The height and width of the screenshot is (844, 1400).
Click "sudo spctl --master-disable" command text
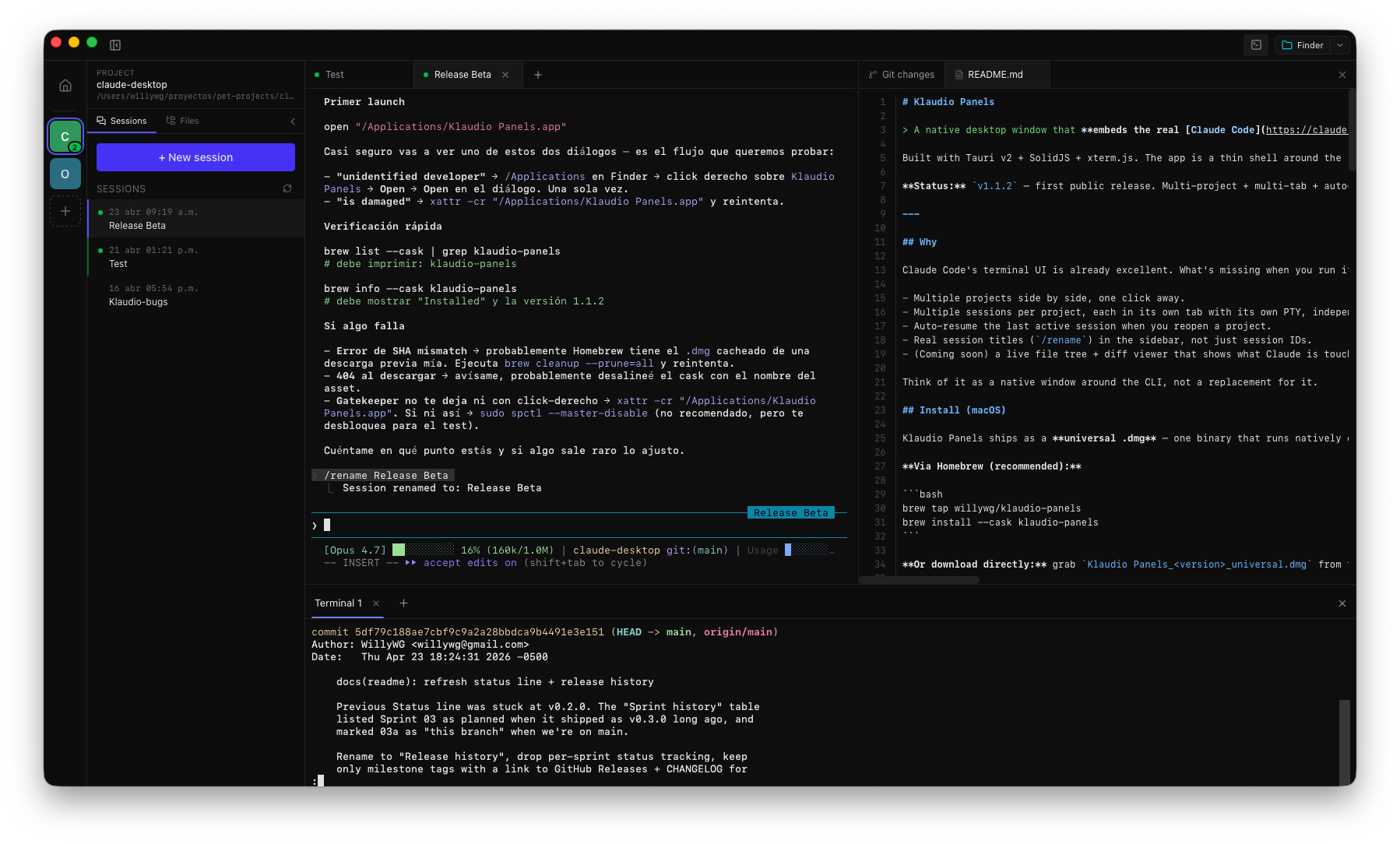point(564,413)
